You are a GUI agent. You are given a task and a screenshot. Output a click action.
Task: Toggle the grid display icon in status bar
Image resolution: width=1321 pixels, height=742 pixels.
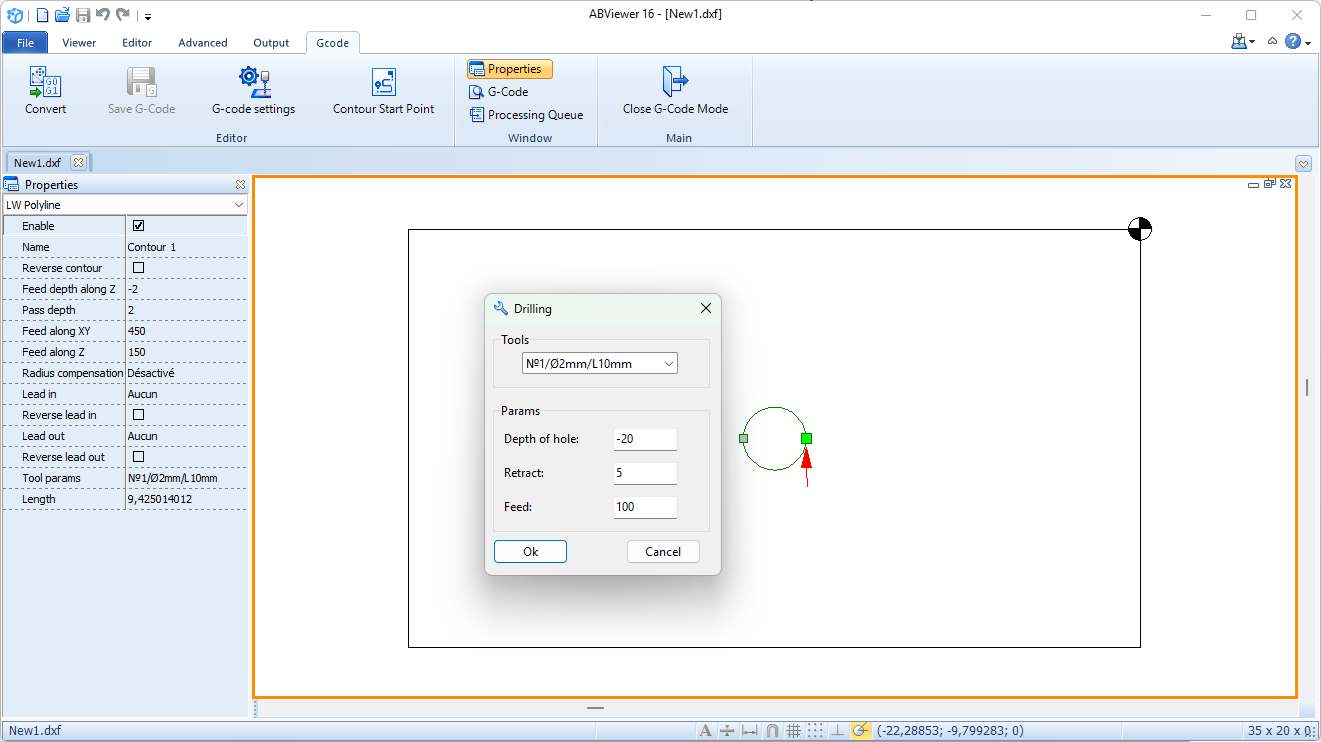(793, 730)
